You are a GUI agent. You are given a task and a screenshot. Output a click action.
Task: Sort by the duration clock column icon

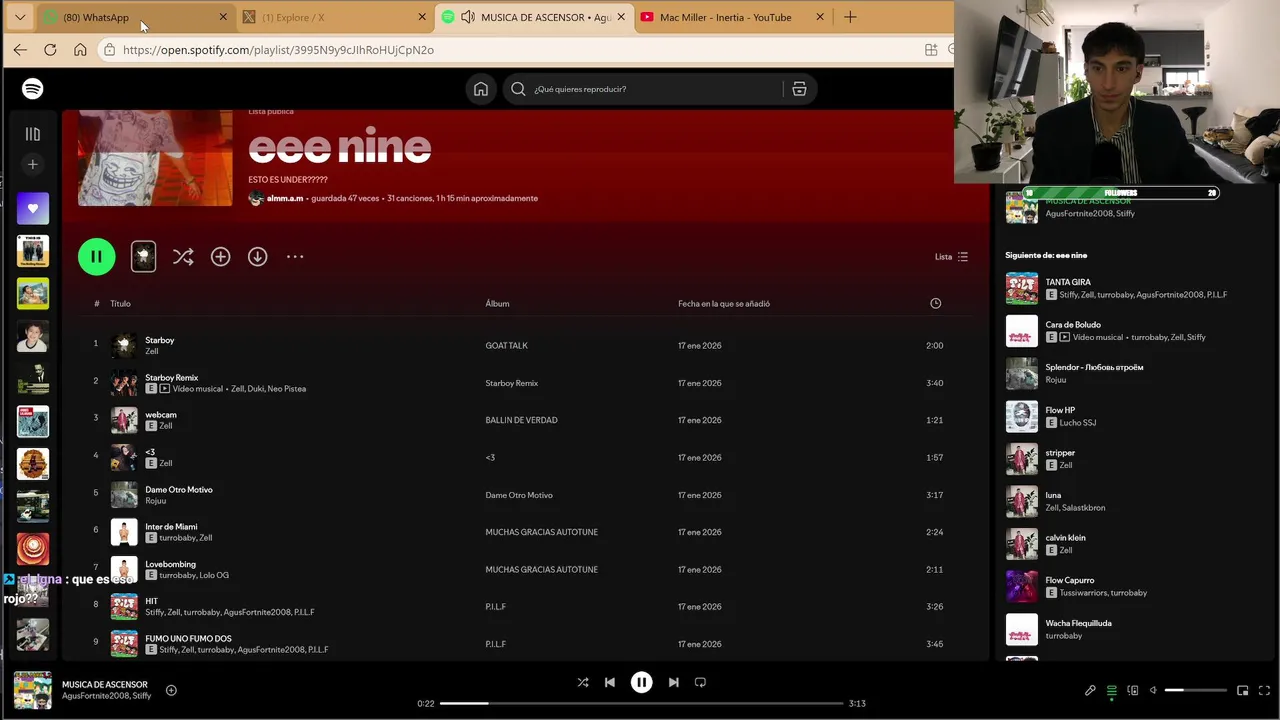(935, 303)
